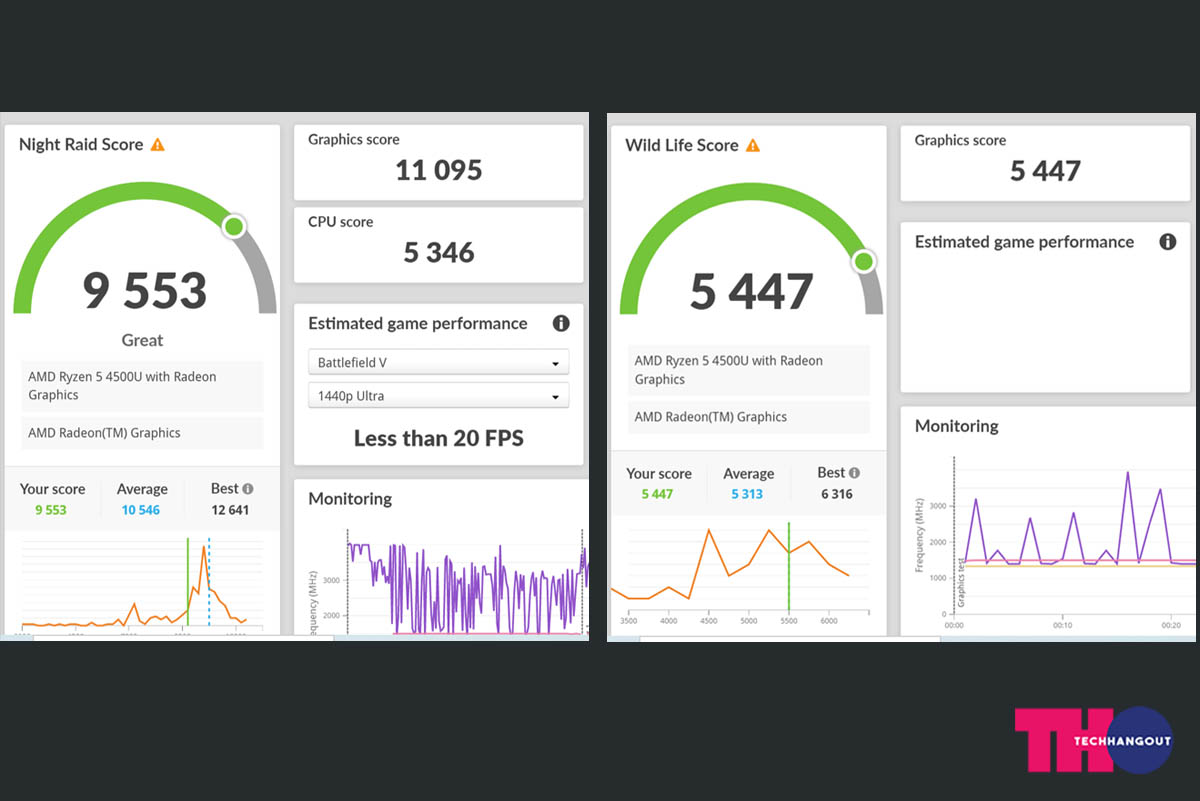Click the info icon beside Best 12 641
Image resolution: width=1200 pixels, height=801 pixels.
click(247, 489)
